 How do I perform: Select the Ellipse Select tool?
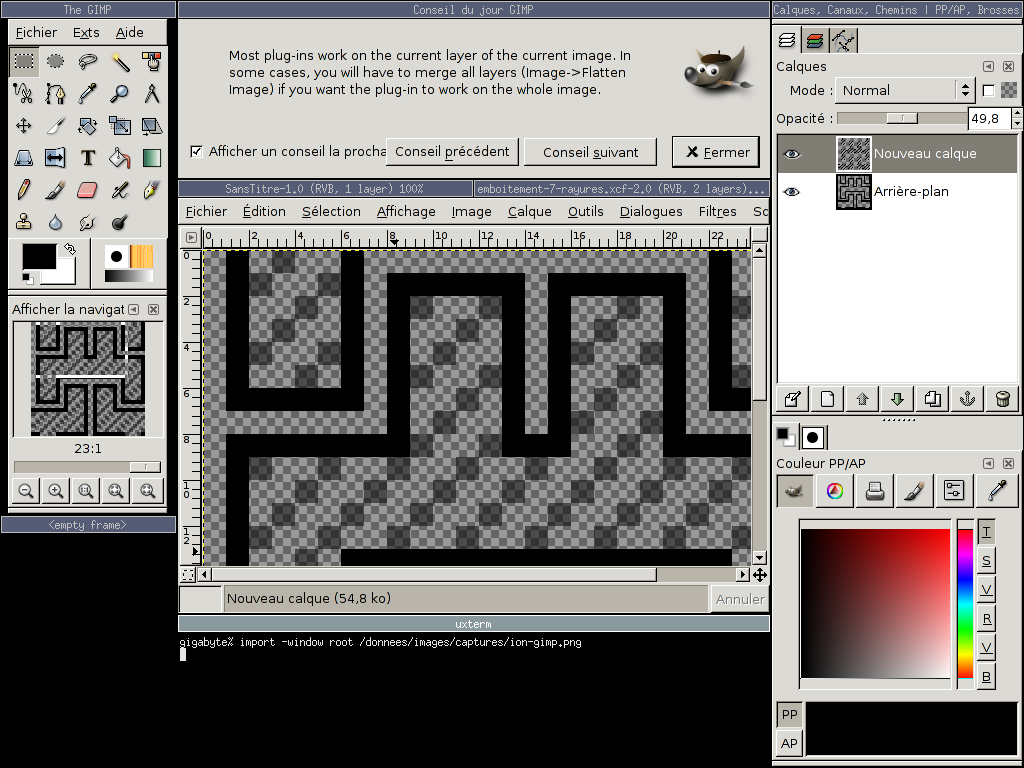tap(56, 61)
